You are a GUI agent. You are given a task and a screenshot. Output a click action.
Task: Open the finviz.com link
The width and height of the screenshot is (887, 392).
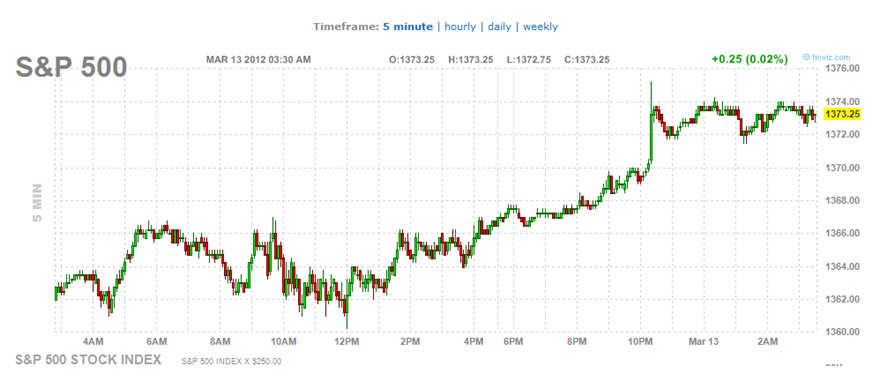tap(826, 57)
